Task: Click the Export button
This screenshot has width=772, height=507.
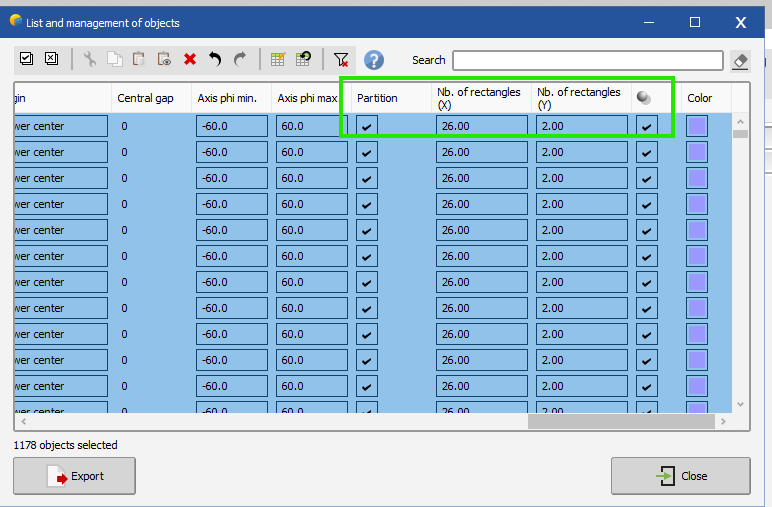Action: pyautogui.click(x=75, y=476)
